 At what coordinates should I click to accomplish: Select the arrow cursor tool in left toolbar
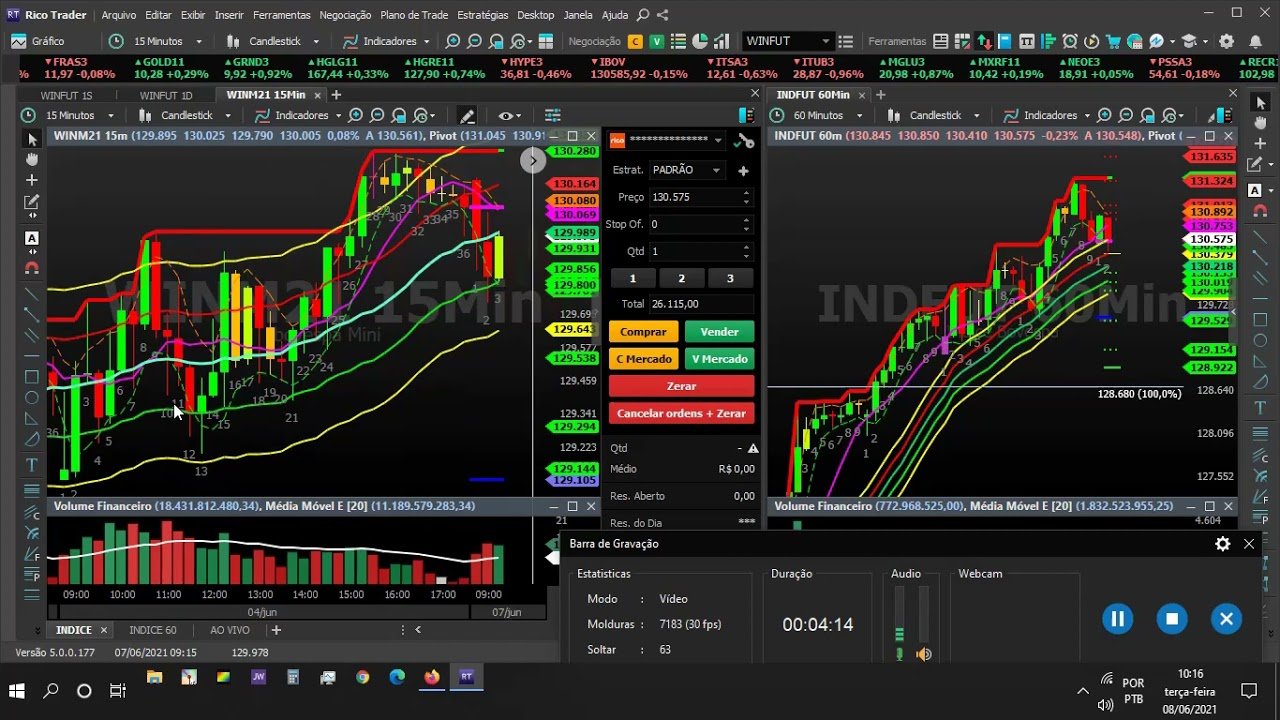tap(32, 139)
